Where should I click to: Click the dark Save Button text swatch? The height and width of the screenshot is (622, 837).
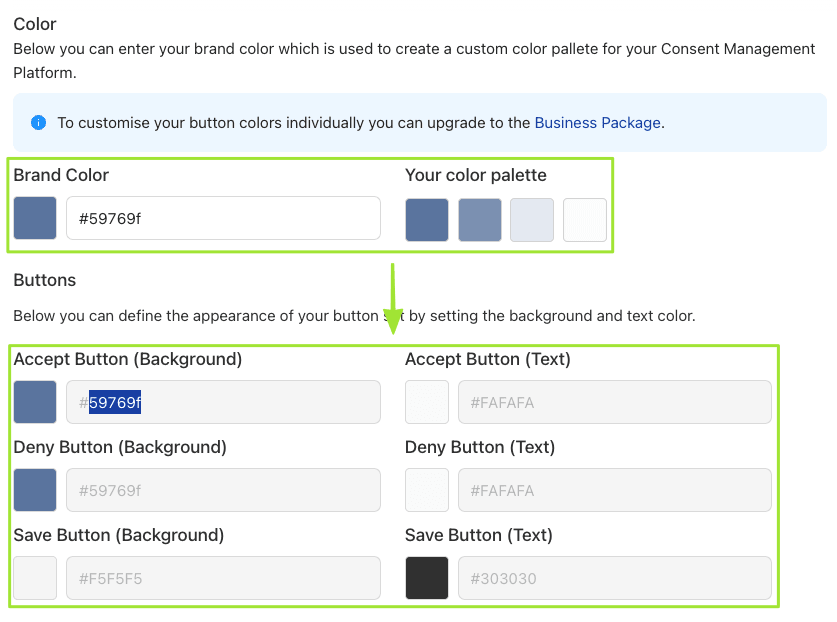[427, 578]
